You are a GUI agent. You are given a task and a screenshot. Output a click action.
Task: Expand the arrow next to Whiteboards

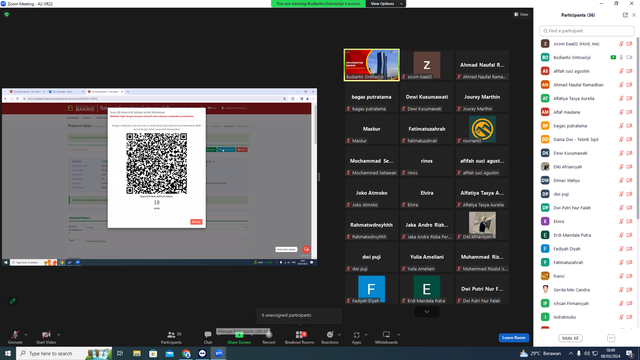(x=398, y=335)
